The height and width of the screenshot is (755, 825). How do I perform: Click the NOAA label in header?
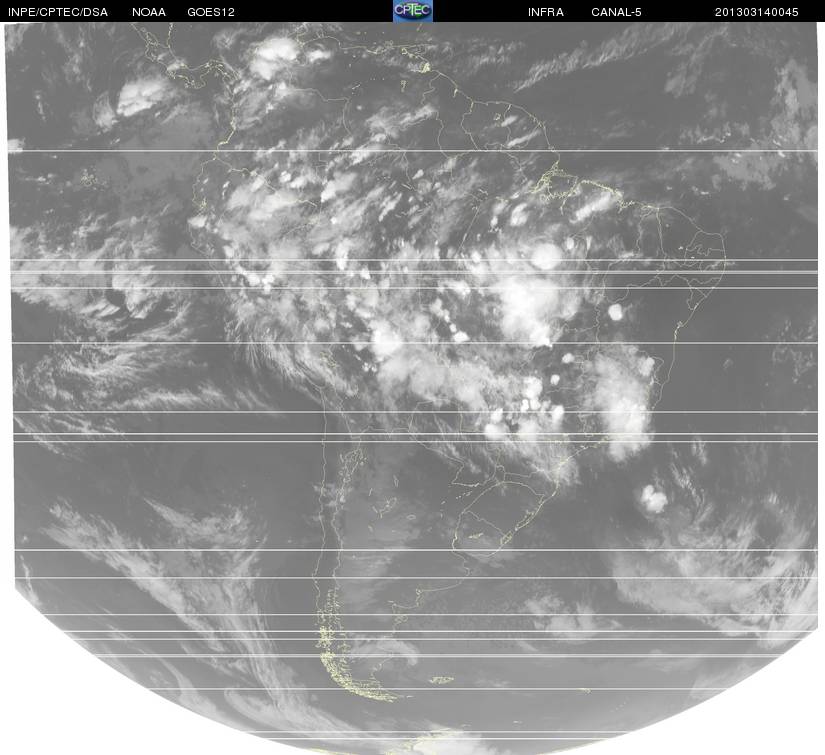tap(149, 12)
